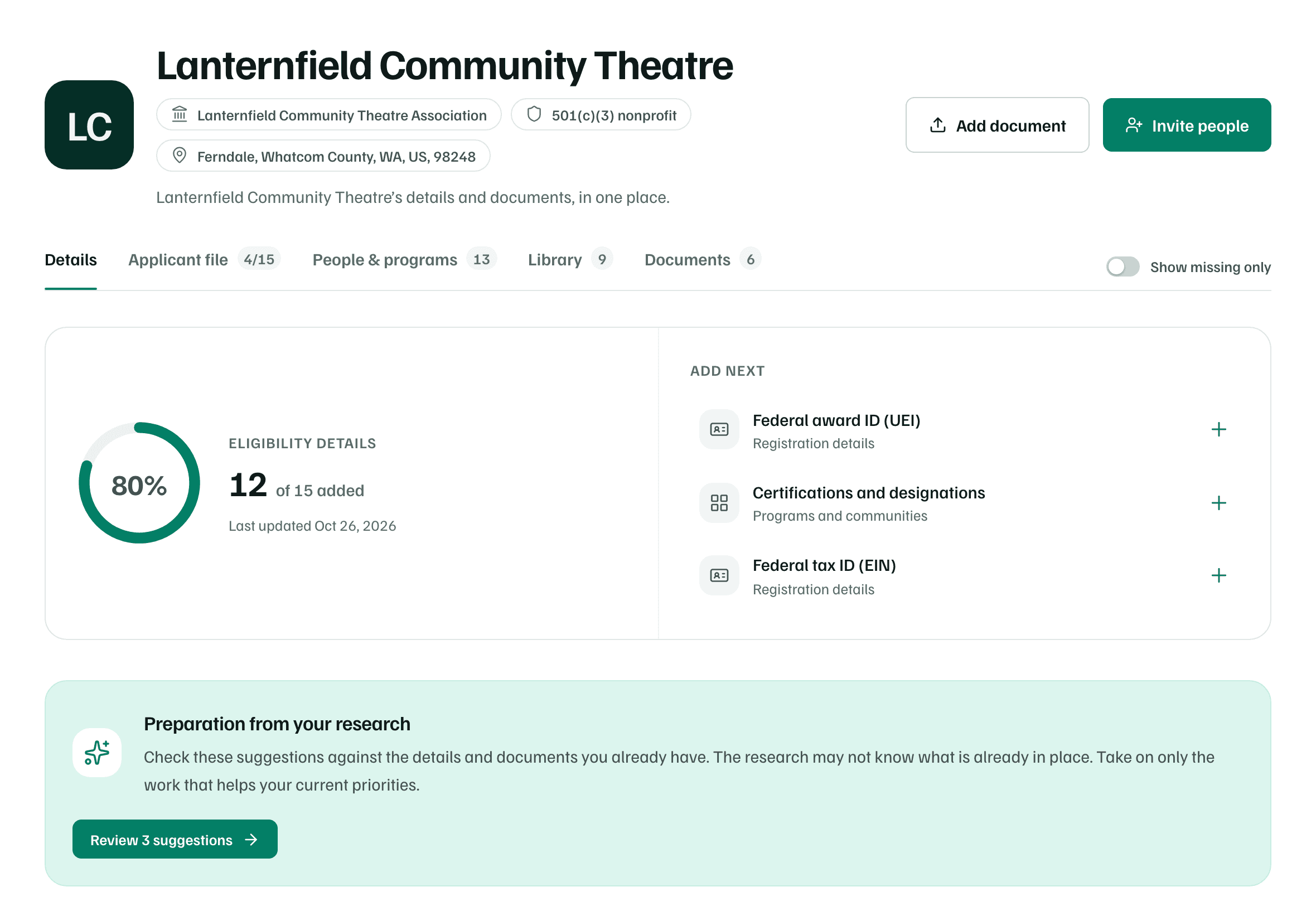1316x921 pixels.
Task: Click the Federal award ID (UEI) title
Action: tap(836, 421)
